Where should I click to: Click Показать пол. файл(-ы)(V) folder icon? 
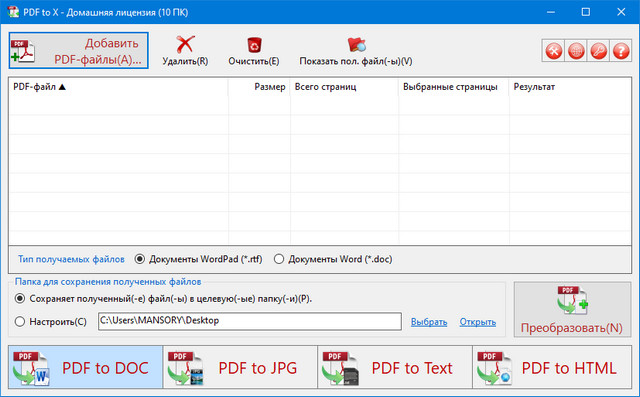tap(356, 45)
